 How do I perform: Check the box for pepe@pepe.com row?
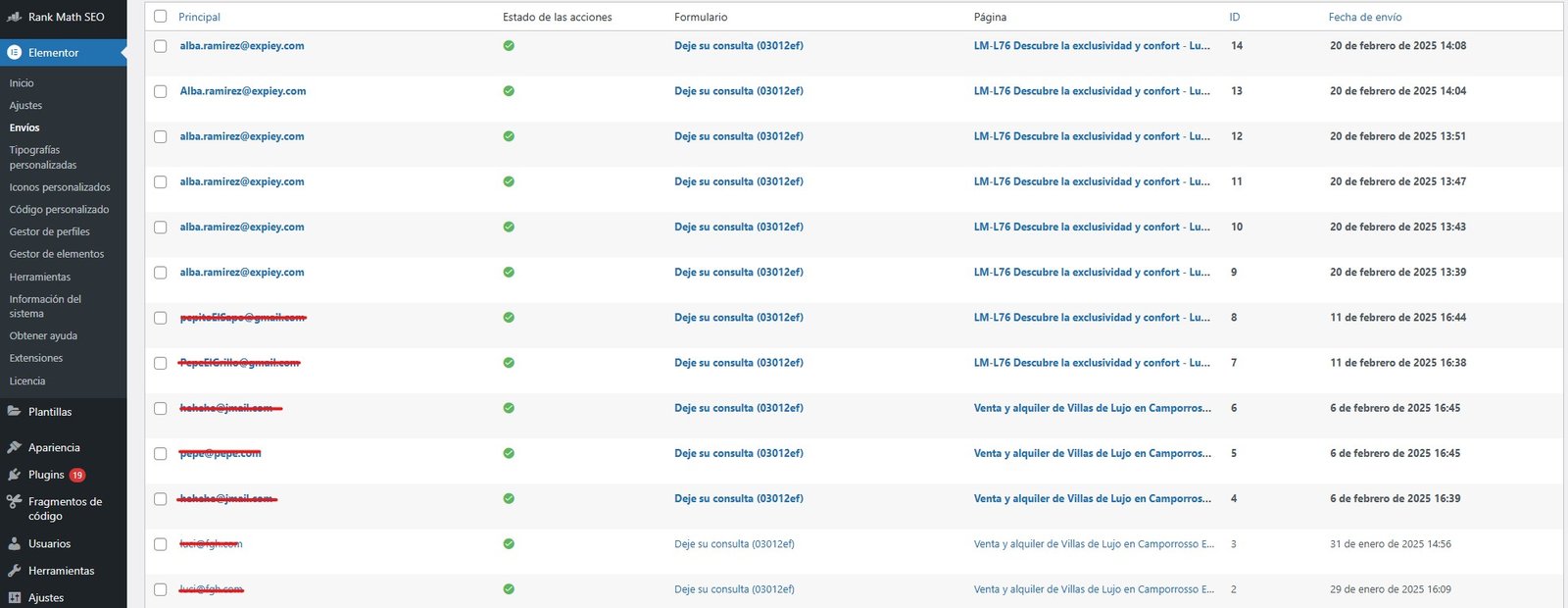tap(161, 454)
